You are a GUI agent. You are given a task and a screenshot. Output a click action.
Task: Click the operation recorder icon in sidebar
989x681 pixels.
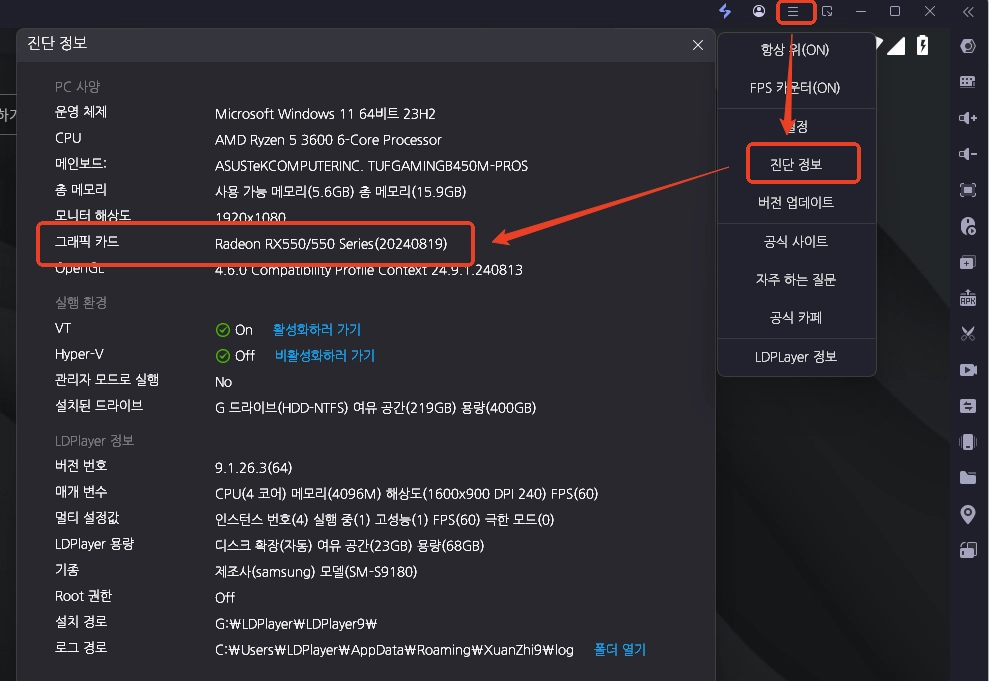click(968, 226)
